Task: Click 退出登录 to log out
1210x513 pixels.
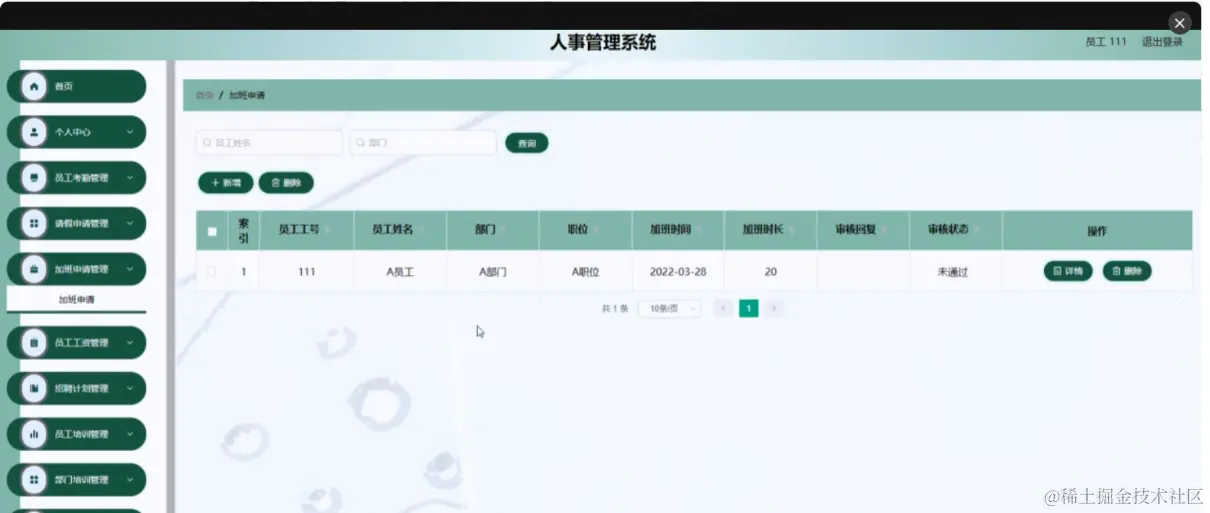Action: coord(1162,42)
